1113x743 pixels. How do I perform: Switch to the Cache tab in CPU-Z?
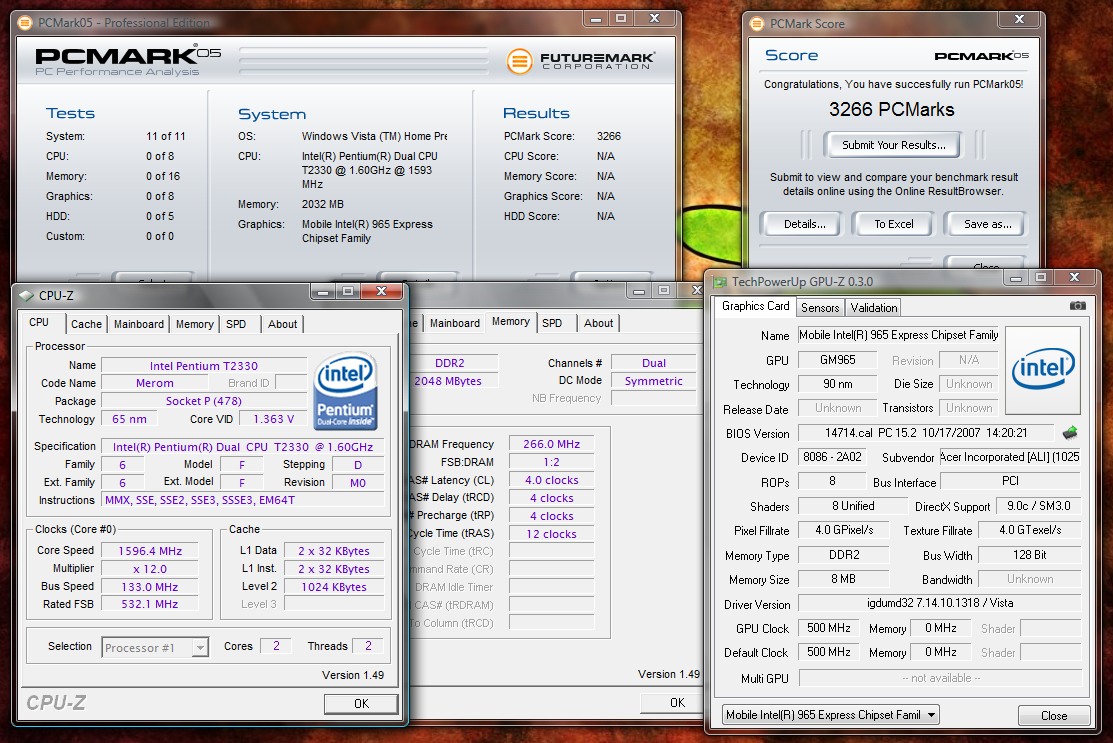(x=86, y=324)
